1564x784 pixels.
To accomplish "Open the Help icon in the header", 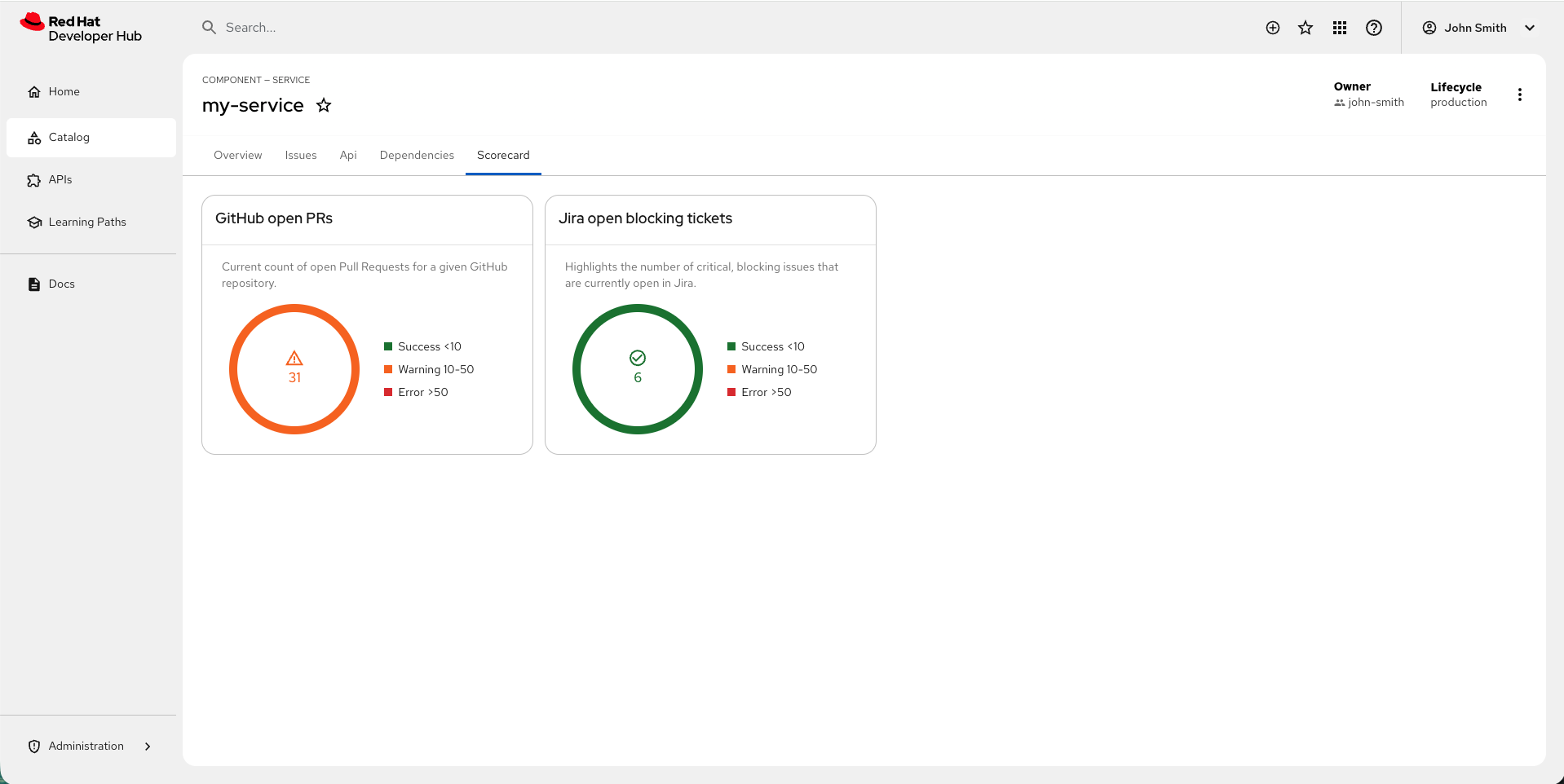I will pos(1373,27).
